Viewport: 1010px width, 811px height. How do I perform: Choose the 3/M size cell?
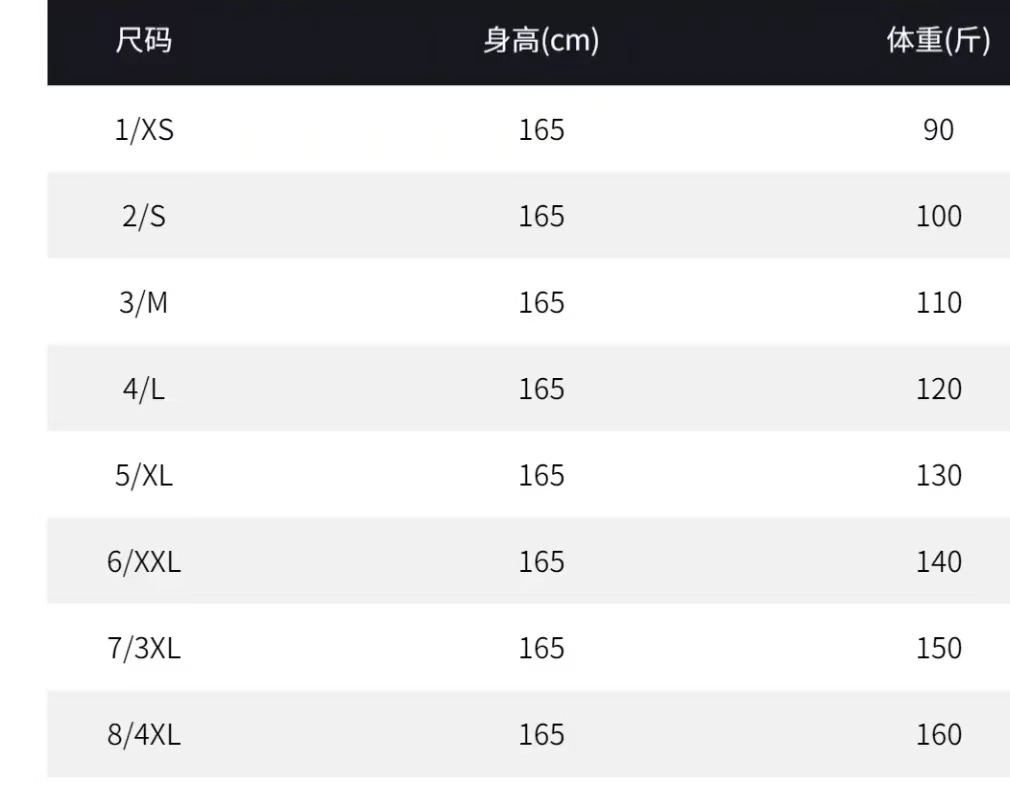[x=144, y=302]
